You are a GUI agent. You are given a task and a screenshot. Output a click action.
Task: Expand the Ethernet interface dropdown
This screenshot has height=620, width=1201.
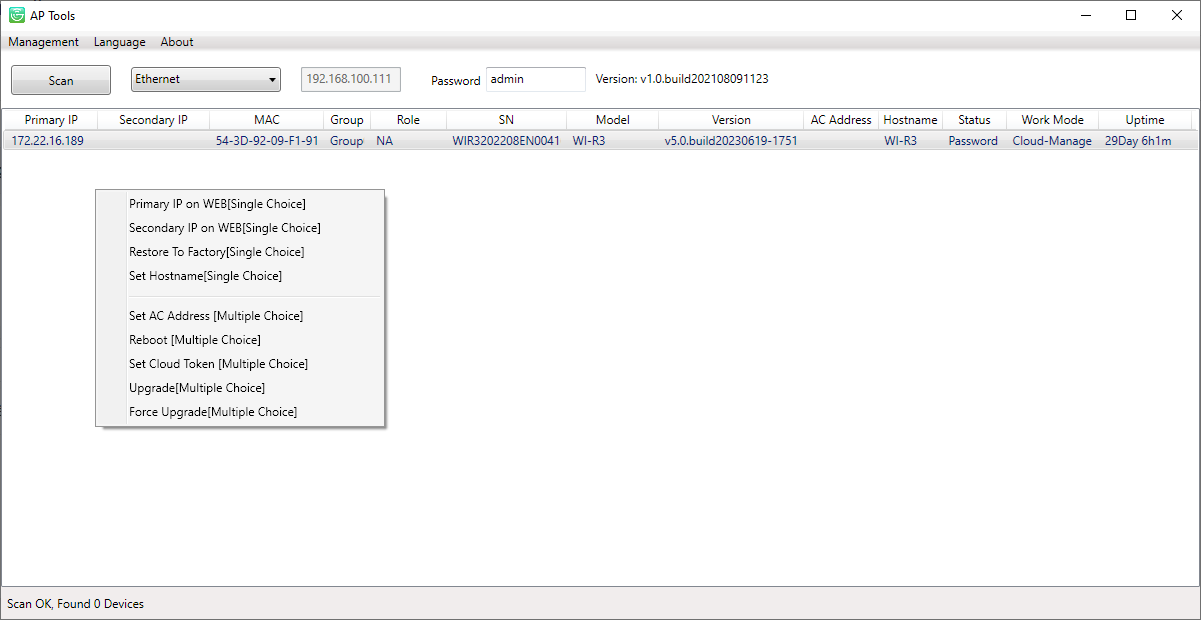pos(207,80)
